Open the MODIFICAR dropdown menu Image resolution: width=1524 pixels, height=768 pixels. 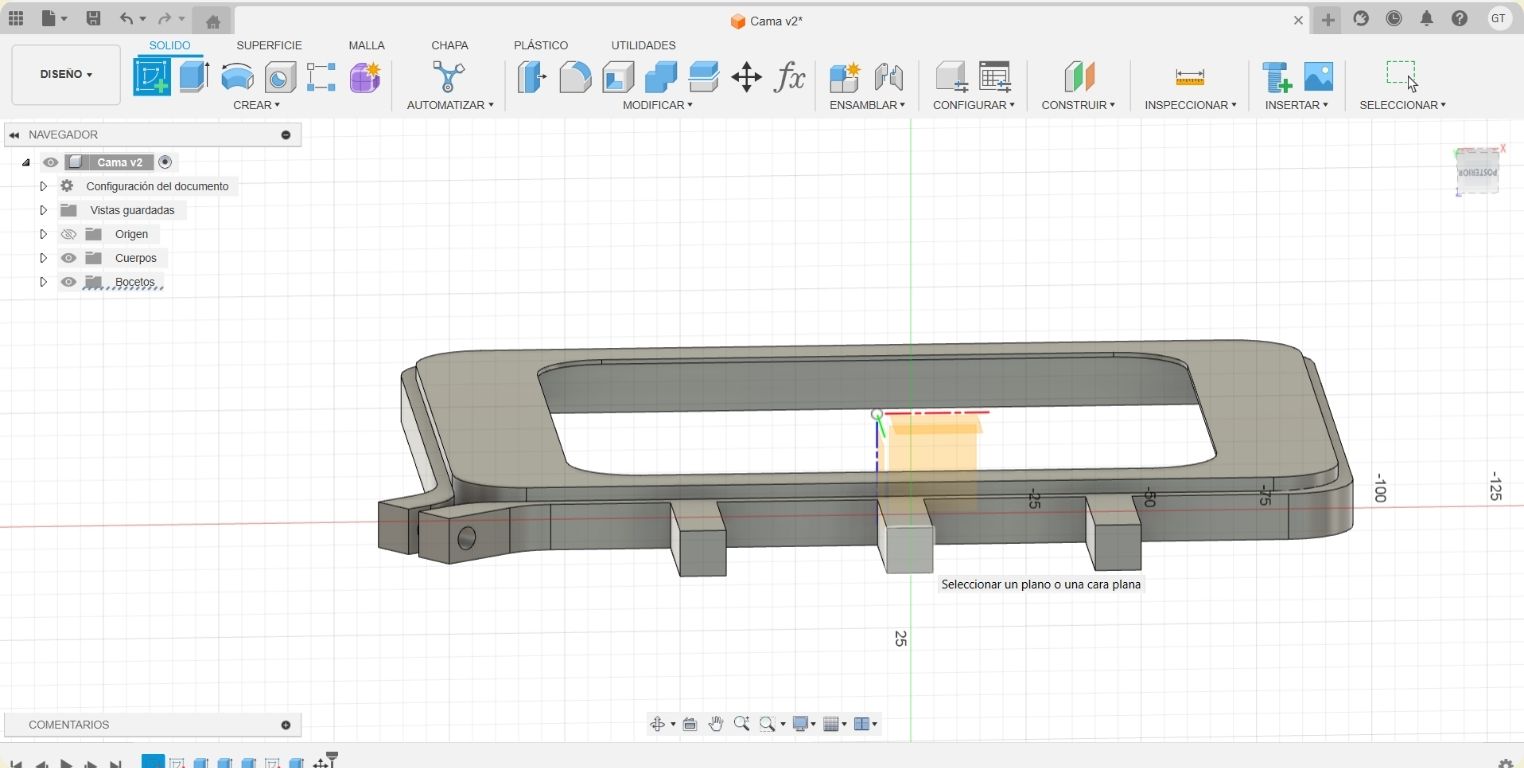657,105
